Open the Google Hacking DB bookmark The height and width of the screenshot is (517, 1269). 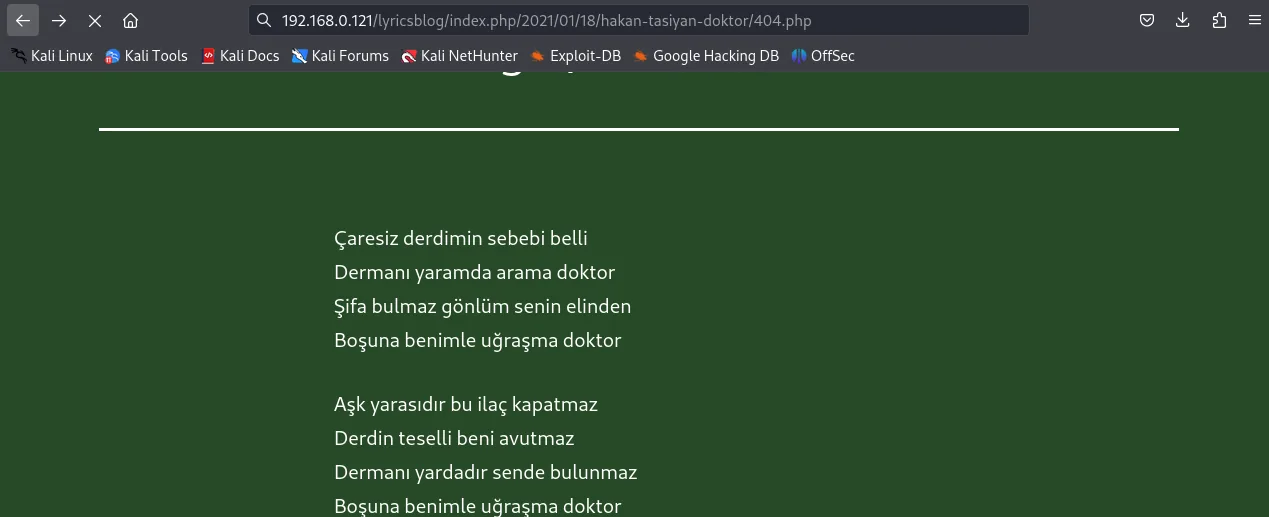706,56
